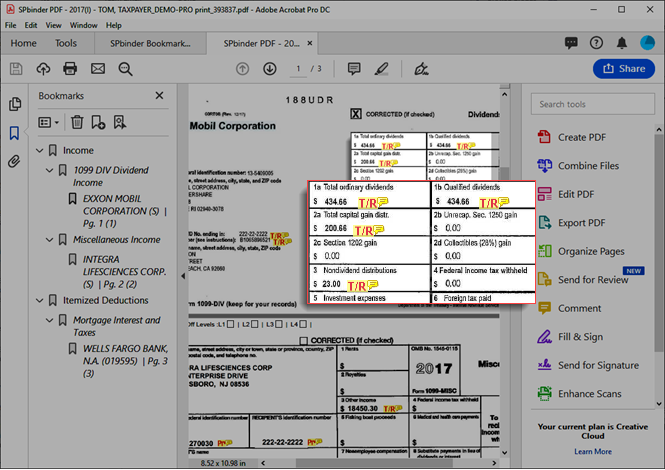The width and height of the screenshot is (665, 470).
Task: Click the Share button
Action: click(x=624, y=68)
